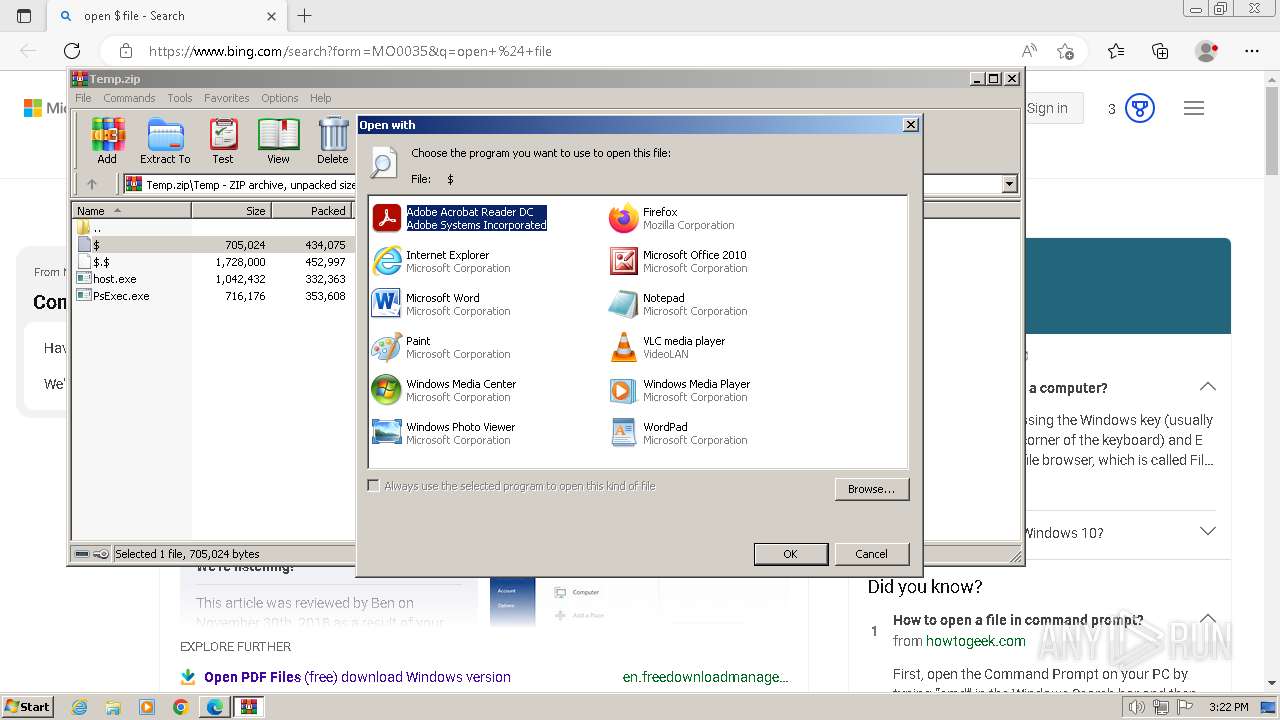Click taskbar clock 3:22 PM

point(1228,707)
